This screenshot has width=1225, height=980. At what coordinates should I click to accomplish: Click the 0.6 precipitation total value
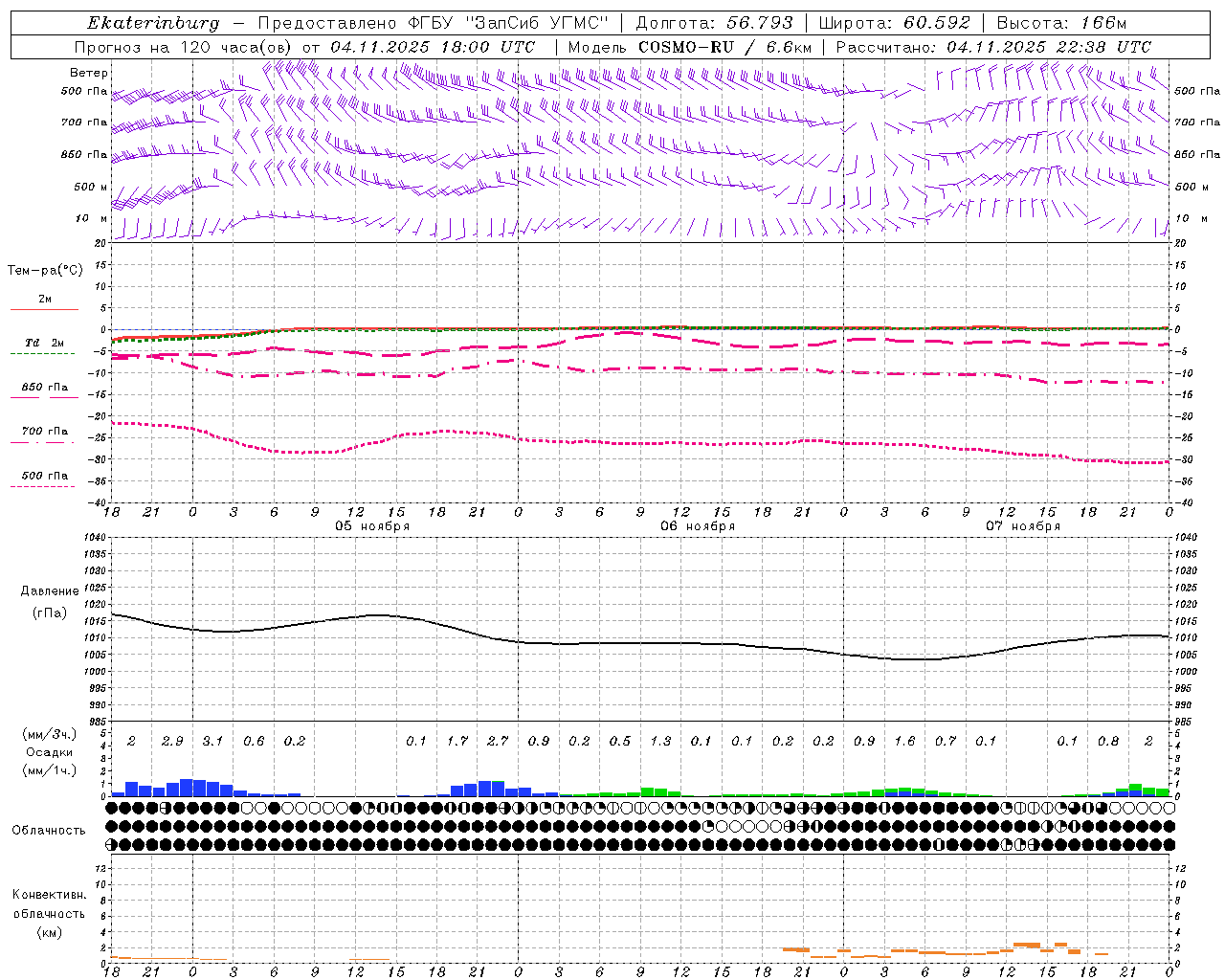254,741
